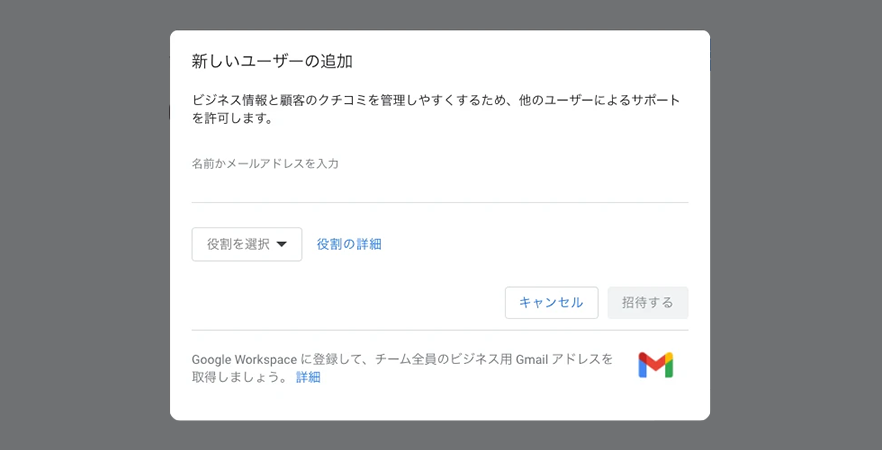The image size is (882, 450).
Task: Click the divider line above the Workspace text
Action: pyautogui.click(x=439, y=330)
